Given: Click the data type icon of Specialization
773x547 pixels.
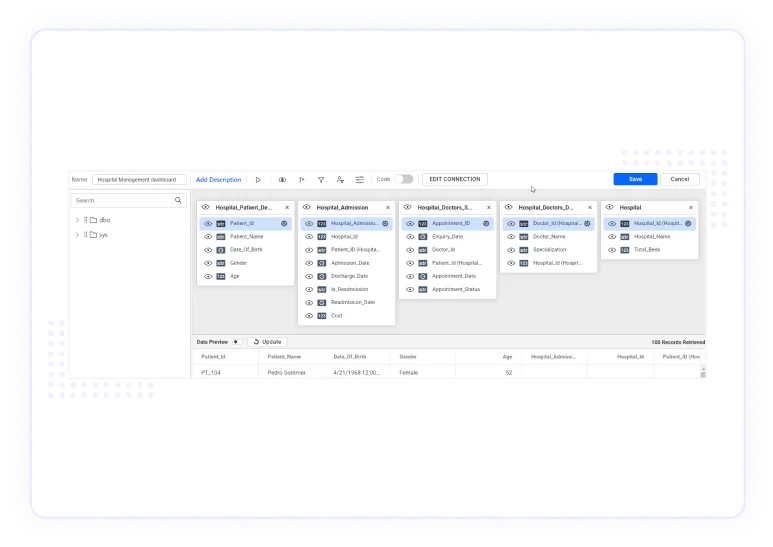Looking at the screenshot, I should click(524, 250).
